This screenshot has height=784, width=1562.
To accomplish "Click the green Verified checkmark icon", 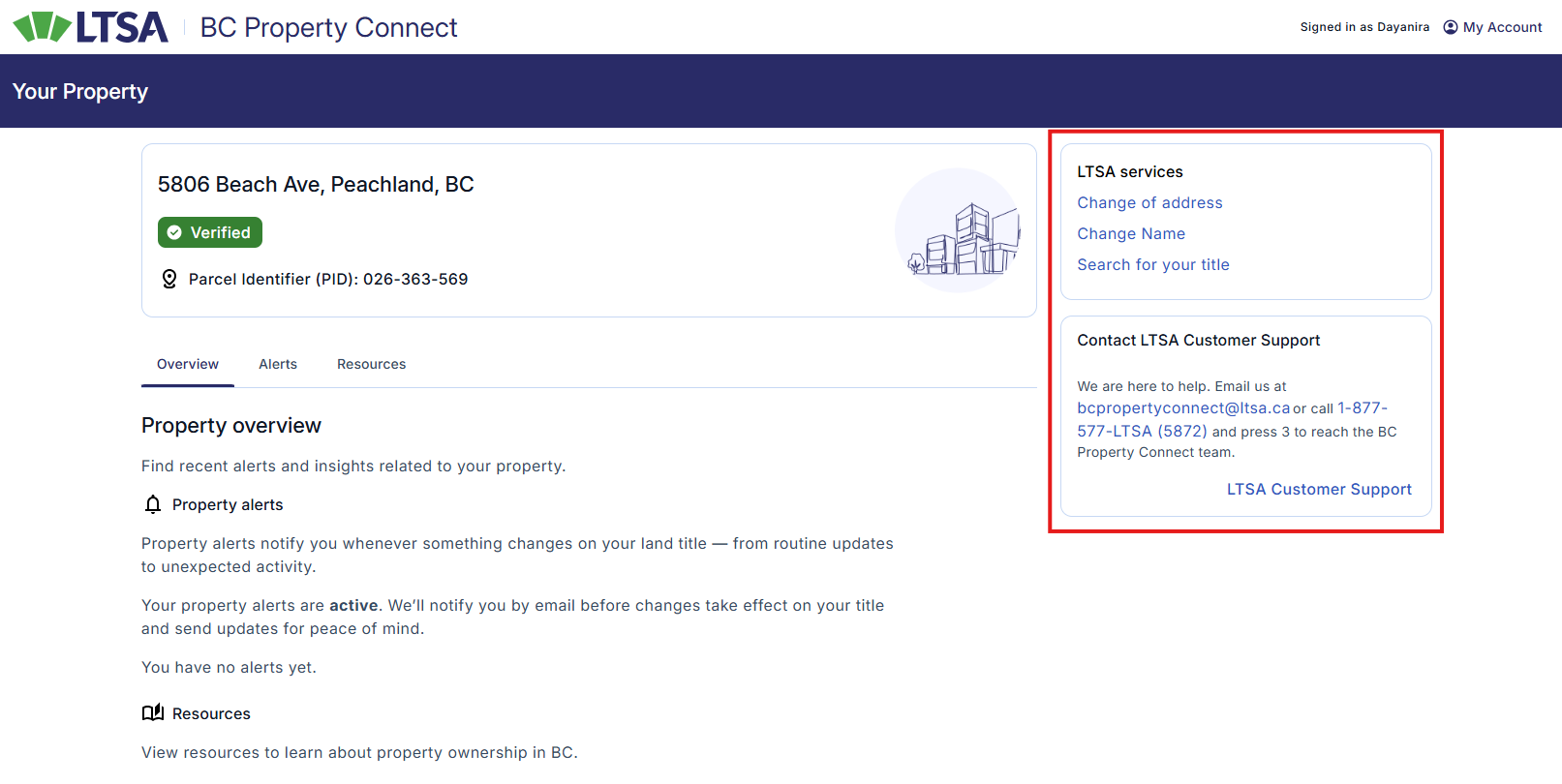I will 174,232.
